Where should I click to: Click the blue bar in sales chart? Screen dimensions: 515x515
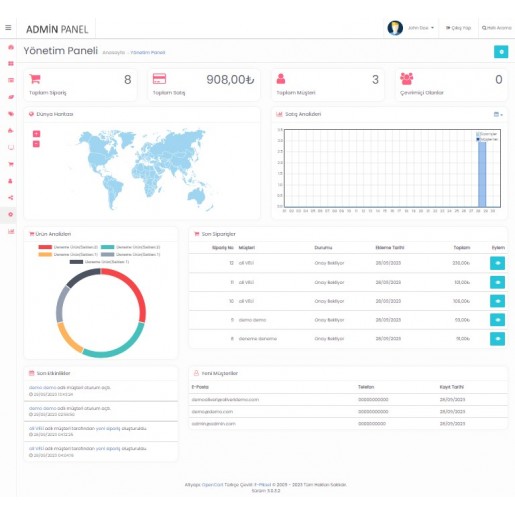[x=482, y=174]
